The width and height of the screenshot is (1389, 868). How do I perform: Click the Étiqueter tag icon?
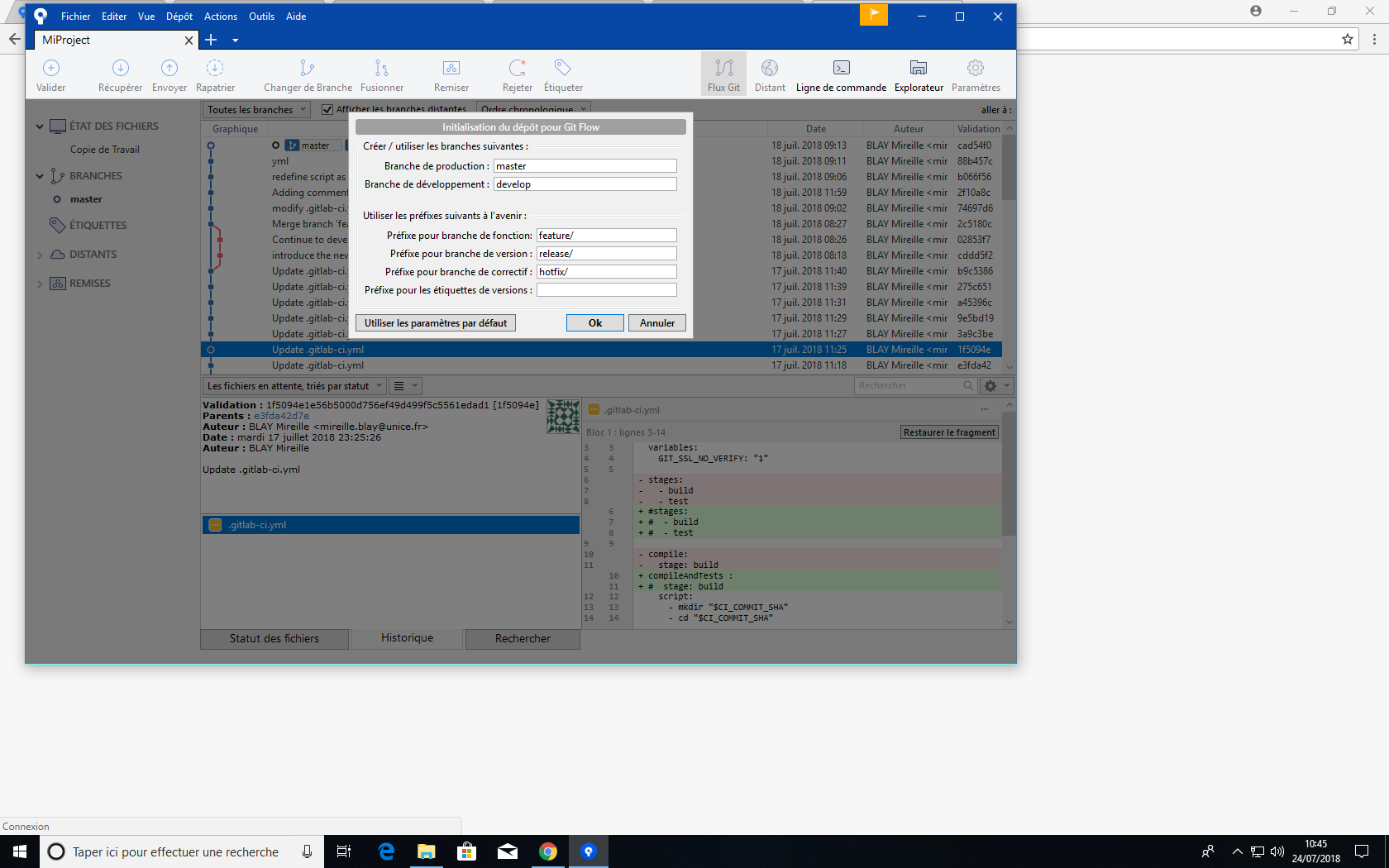tap(563, 69)
